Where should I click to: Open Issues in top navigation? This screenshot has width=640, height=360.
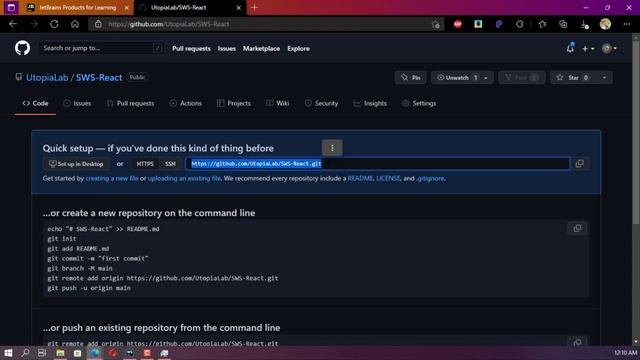click(x=227, y=49)
